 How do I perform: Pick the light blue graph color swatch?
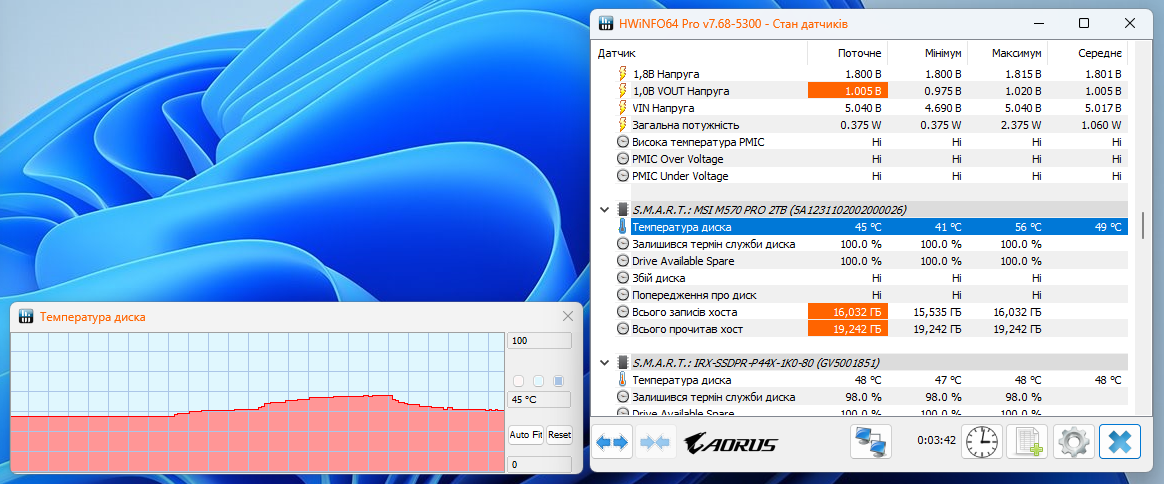pos(539,381)
